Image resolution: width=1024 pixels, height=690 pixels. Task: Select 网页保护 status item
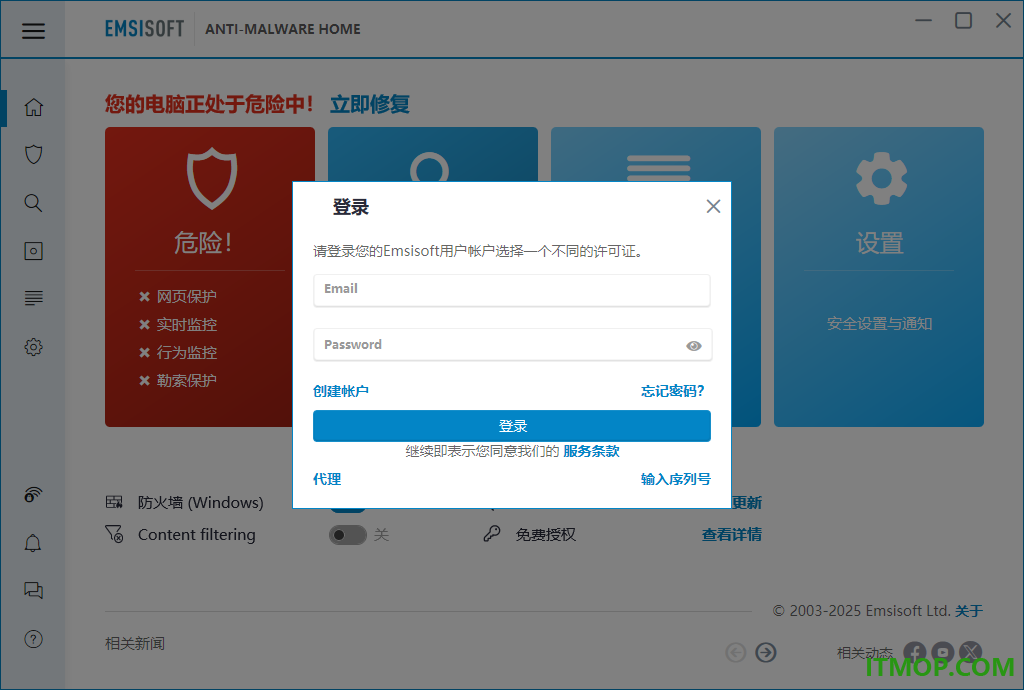(178, 297)
